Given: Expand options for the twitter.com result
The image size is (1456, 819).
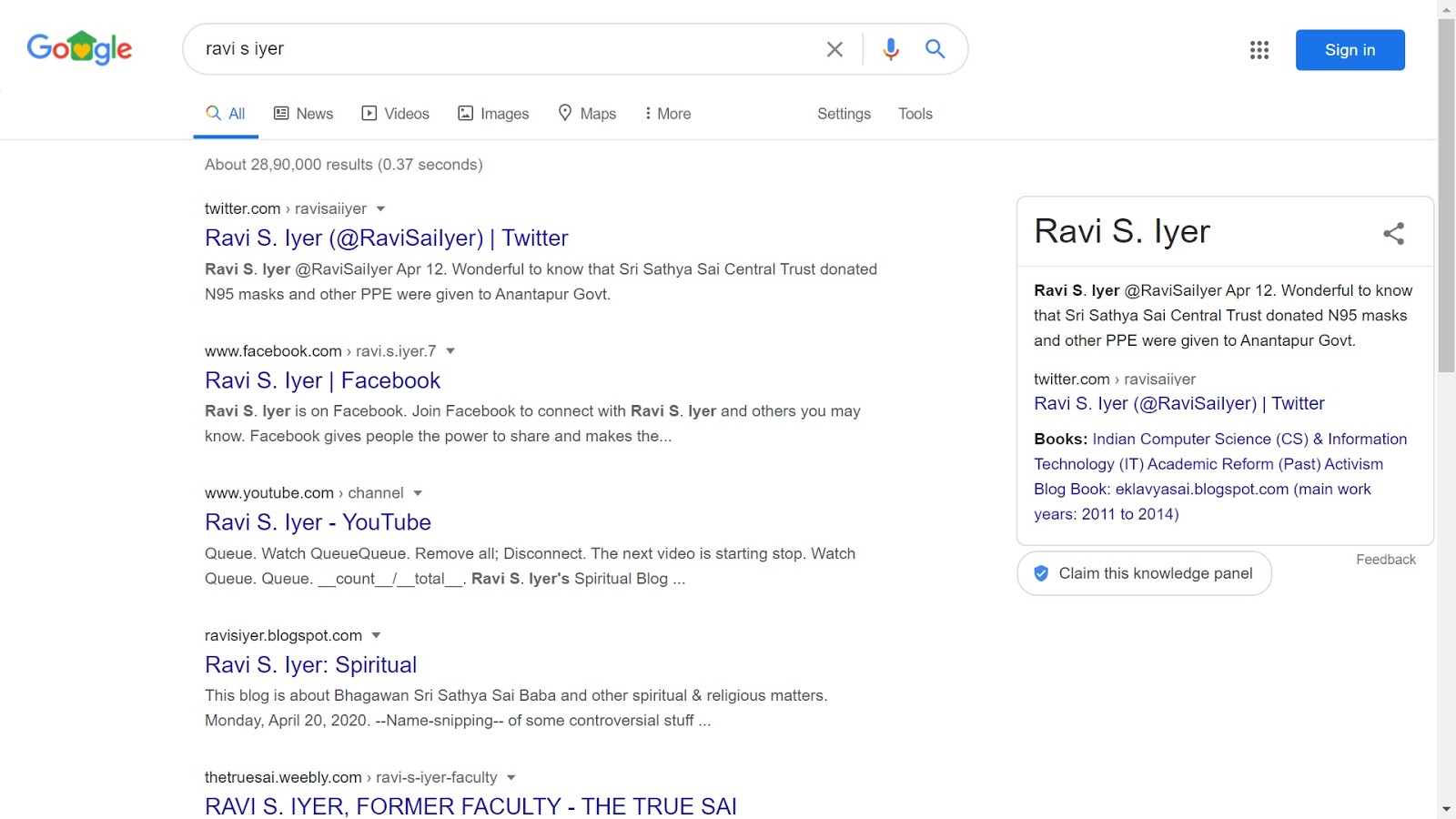Looking at the screenshot, I should pyautogui.click(x=380, y=208).
